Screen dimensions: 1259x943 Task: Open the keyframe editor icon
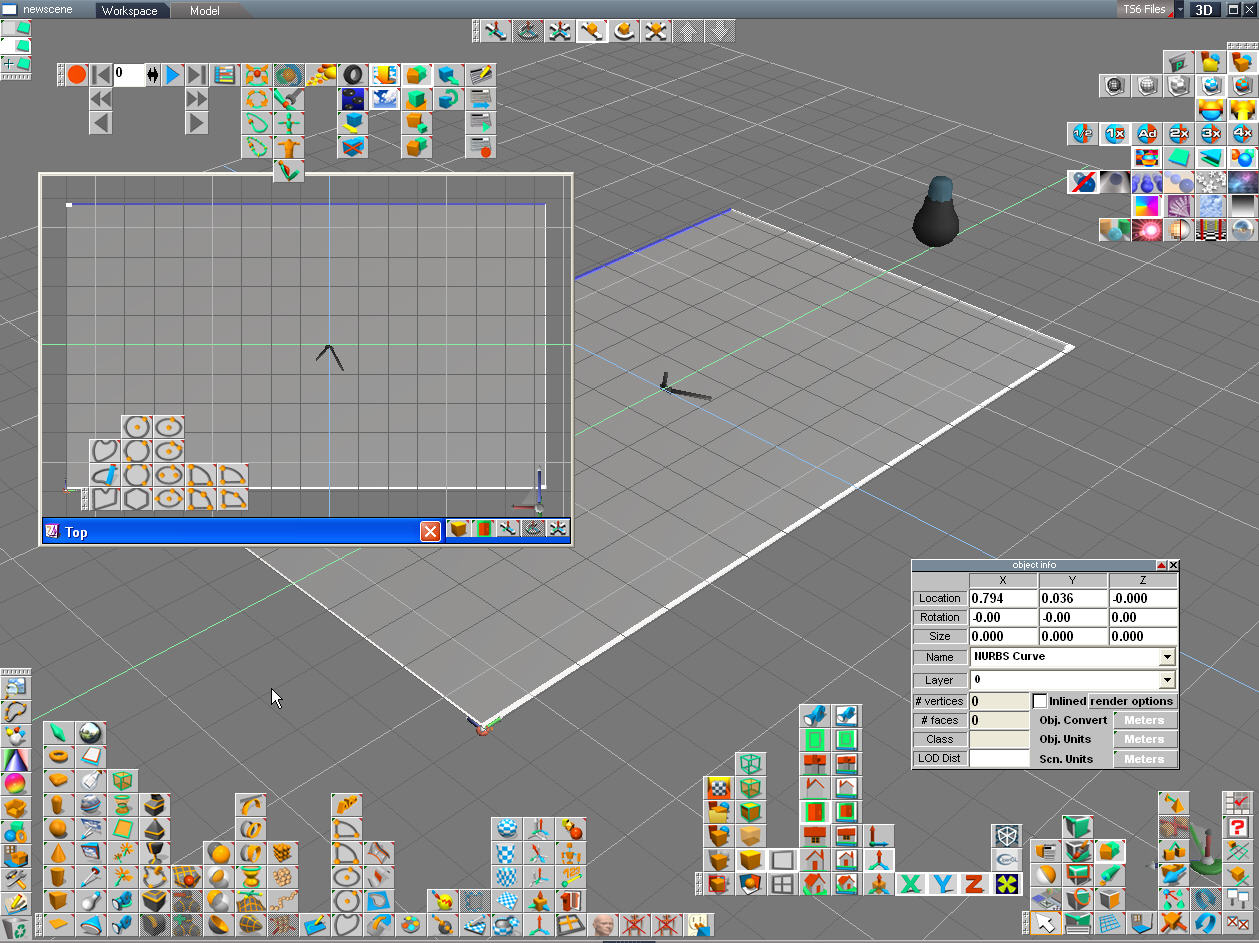(224, 75)
